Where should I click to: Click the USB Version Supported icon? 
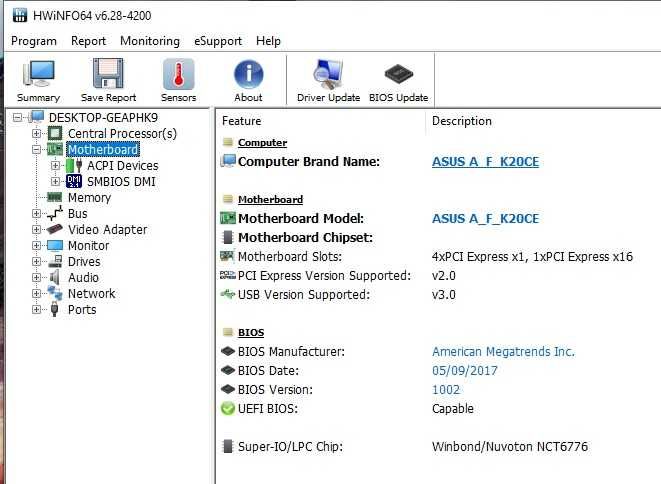coord(228,294)
